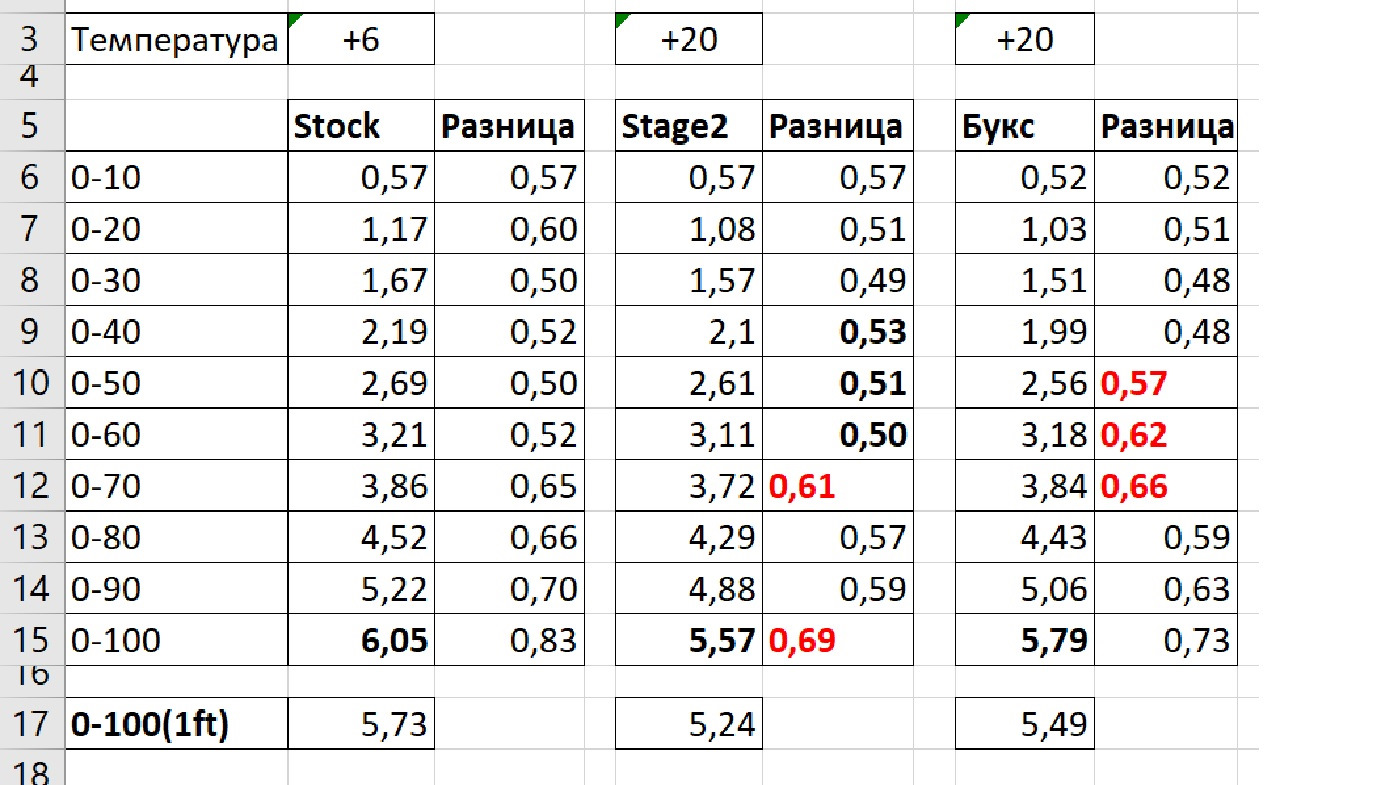
Task: Click the 0-90 row label cell
Action: pyautogui.click(x=176, y=588)
